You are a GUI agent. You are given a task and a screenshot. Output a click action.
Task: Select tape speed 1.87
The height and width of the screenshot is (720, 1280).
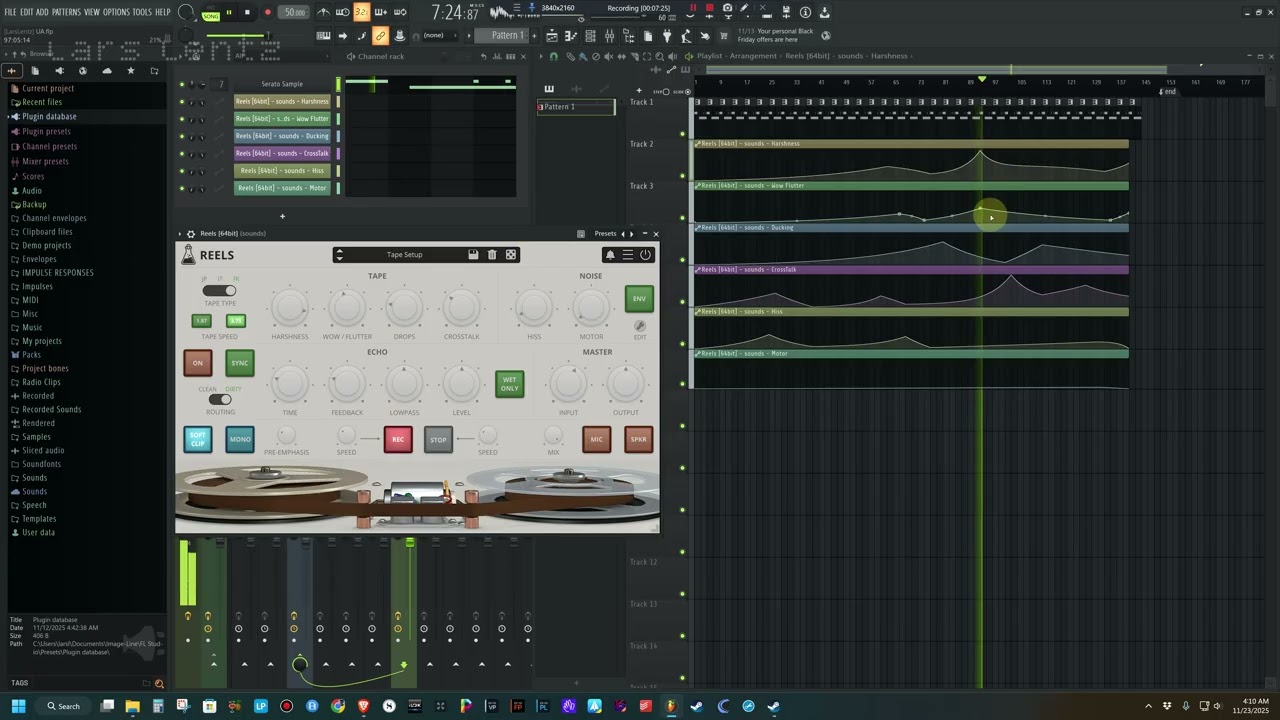[x=202, y=321]
